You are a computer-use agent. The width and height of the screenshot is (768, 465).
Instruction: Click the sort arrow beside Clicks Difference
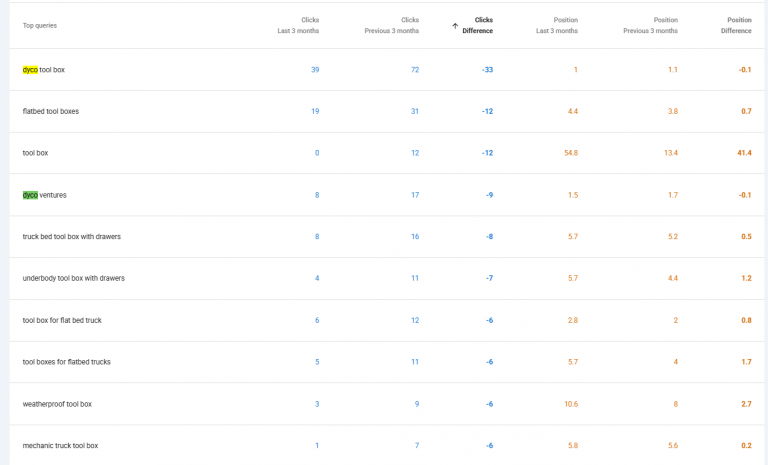(455, 25)
